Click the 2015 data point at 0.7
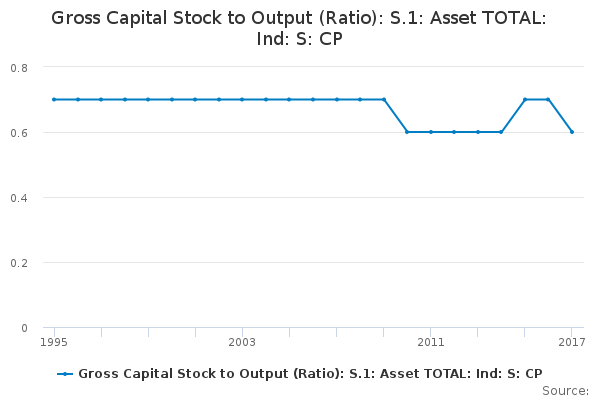 pyautogui.click(x=525, y=99)
